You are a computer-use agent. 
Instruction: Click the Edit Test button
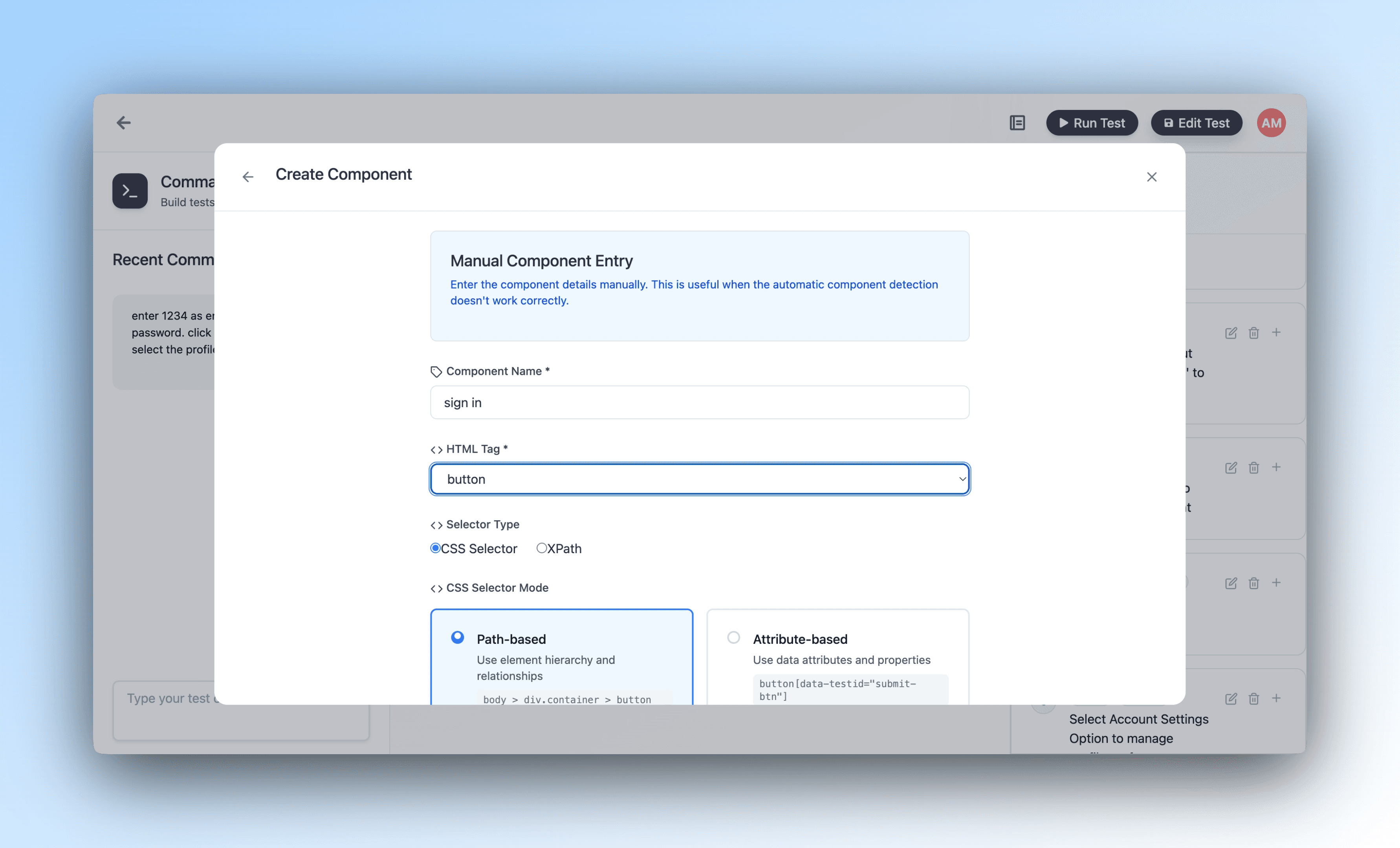click(x=1196, y=122)
